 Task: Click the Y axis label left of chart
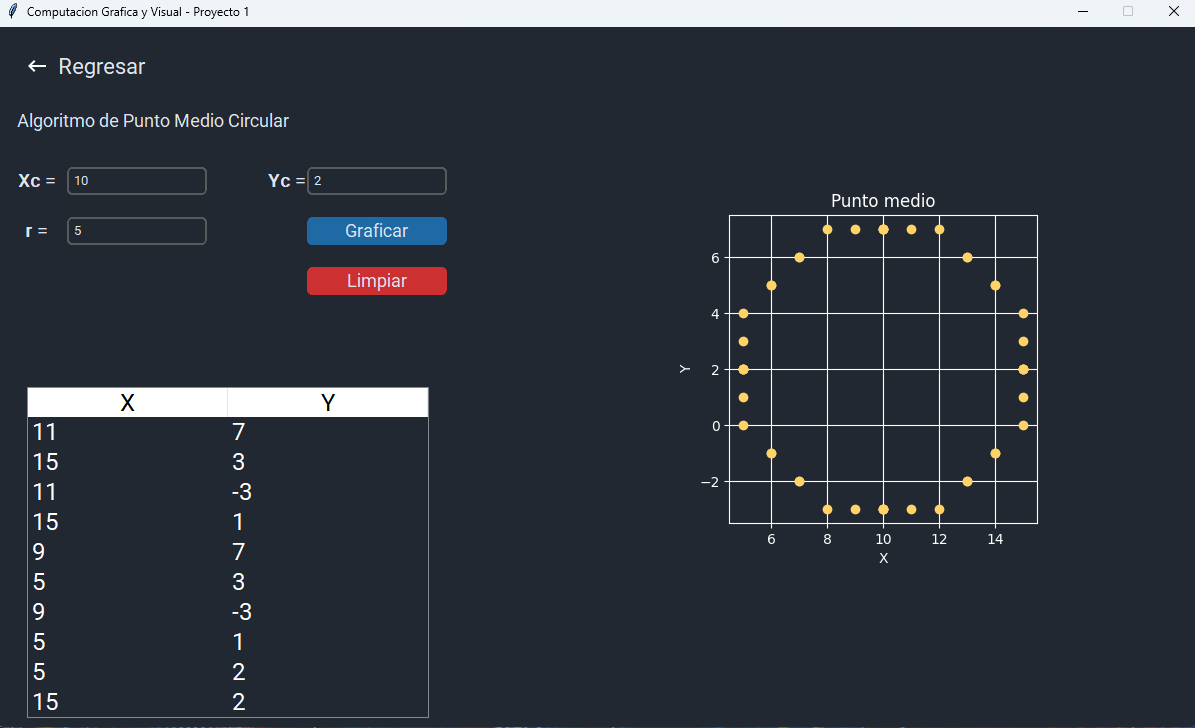pos(684,369)
